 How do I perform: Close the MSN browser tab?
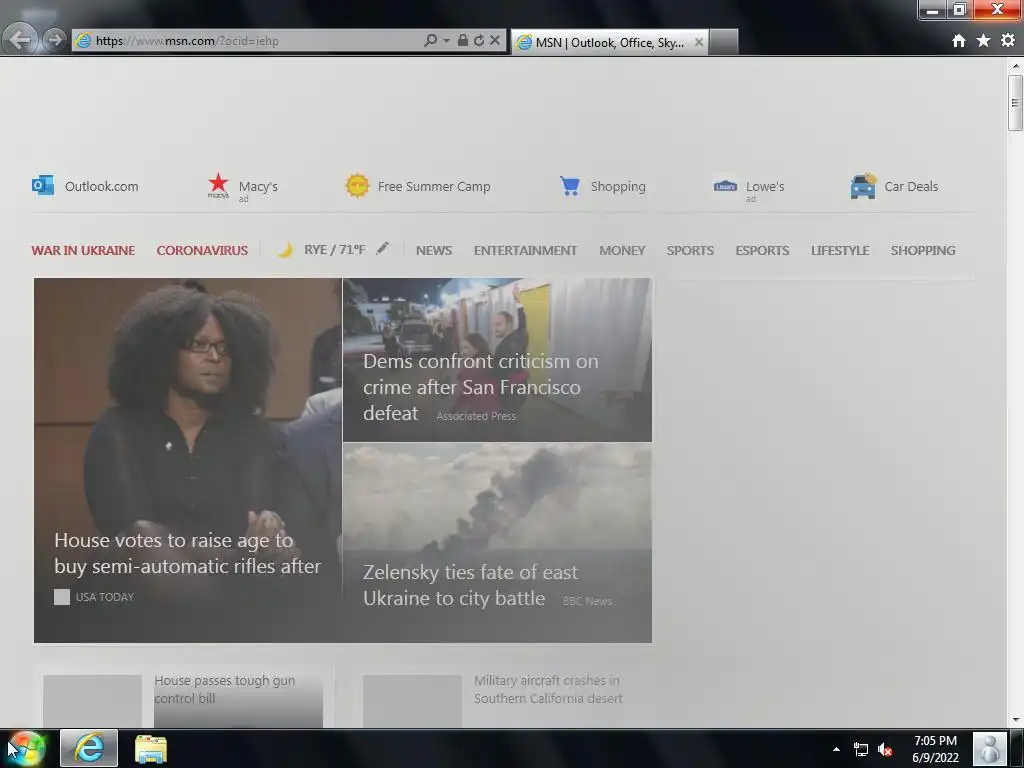coord(698,42)
